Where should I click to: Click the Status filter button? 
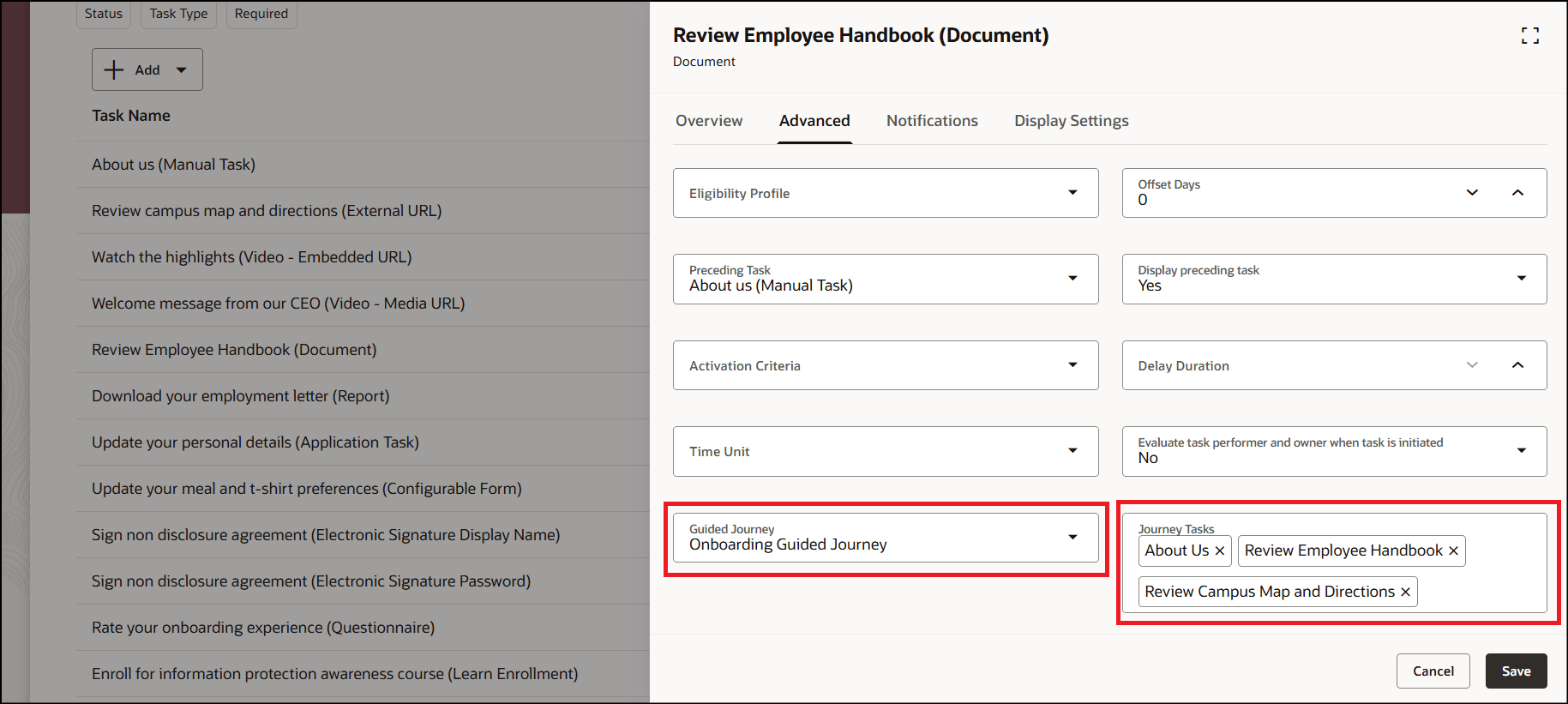coord(104,14)
